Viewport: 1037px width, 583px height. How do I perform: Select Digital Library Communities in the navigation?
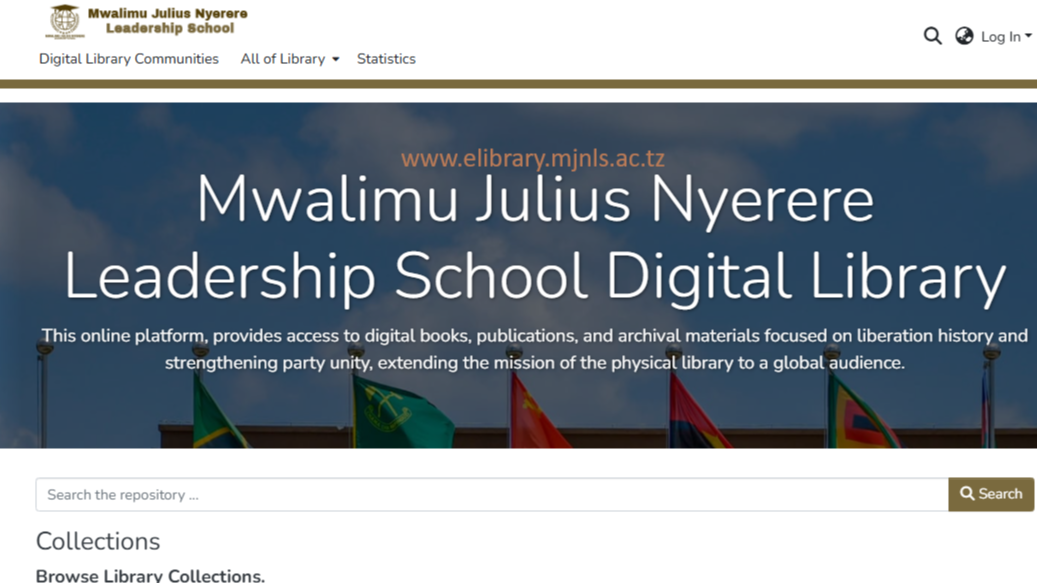pos(128,59)
